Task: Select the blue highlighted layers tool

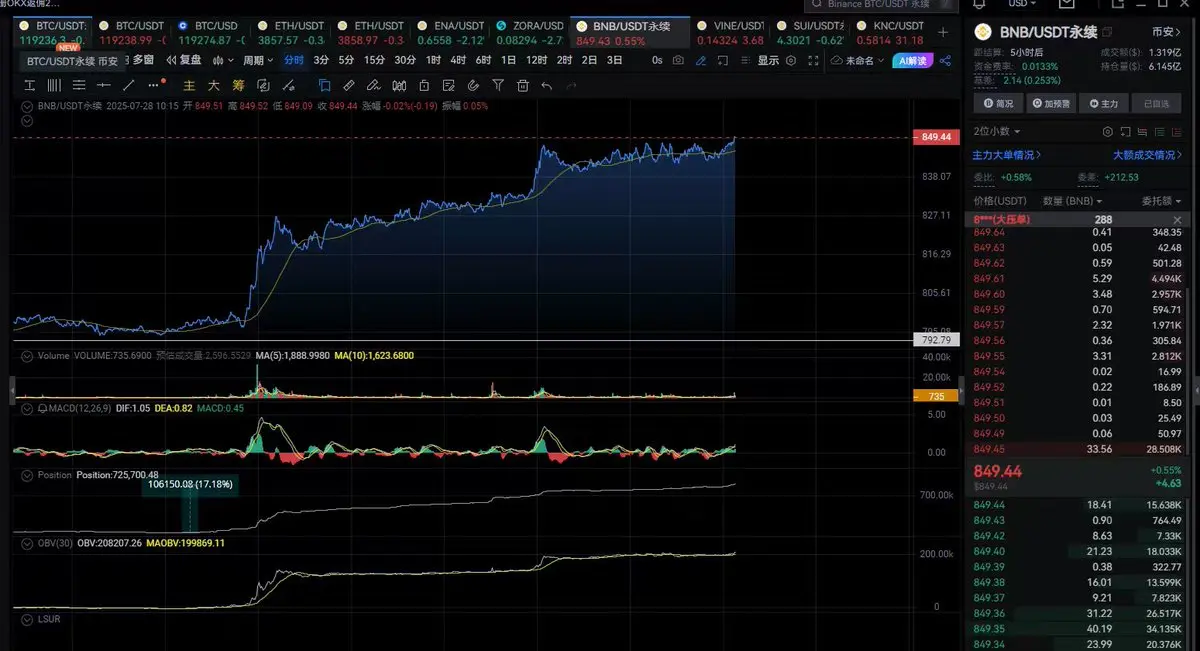Action: pos(324,85)
